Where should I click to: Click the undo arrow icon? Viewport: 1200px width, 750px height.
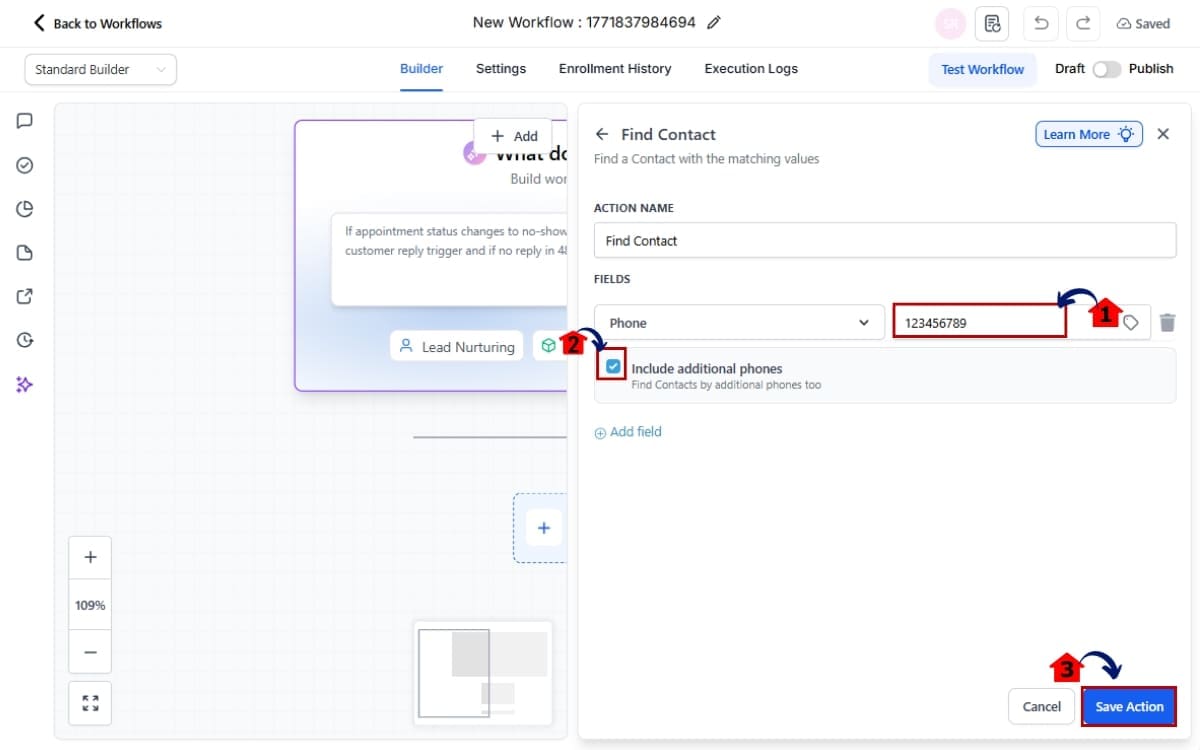[1040, 23]
